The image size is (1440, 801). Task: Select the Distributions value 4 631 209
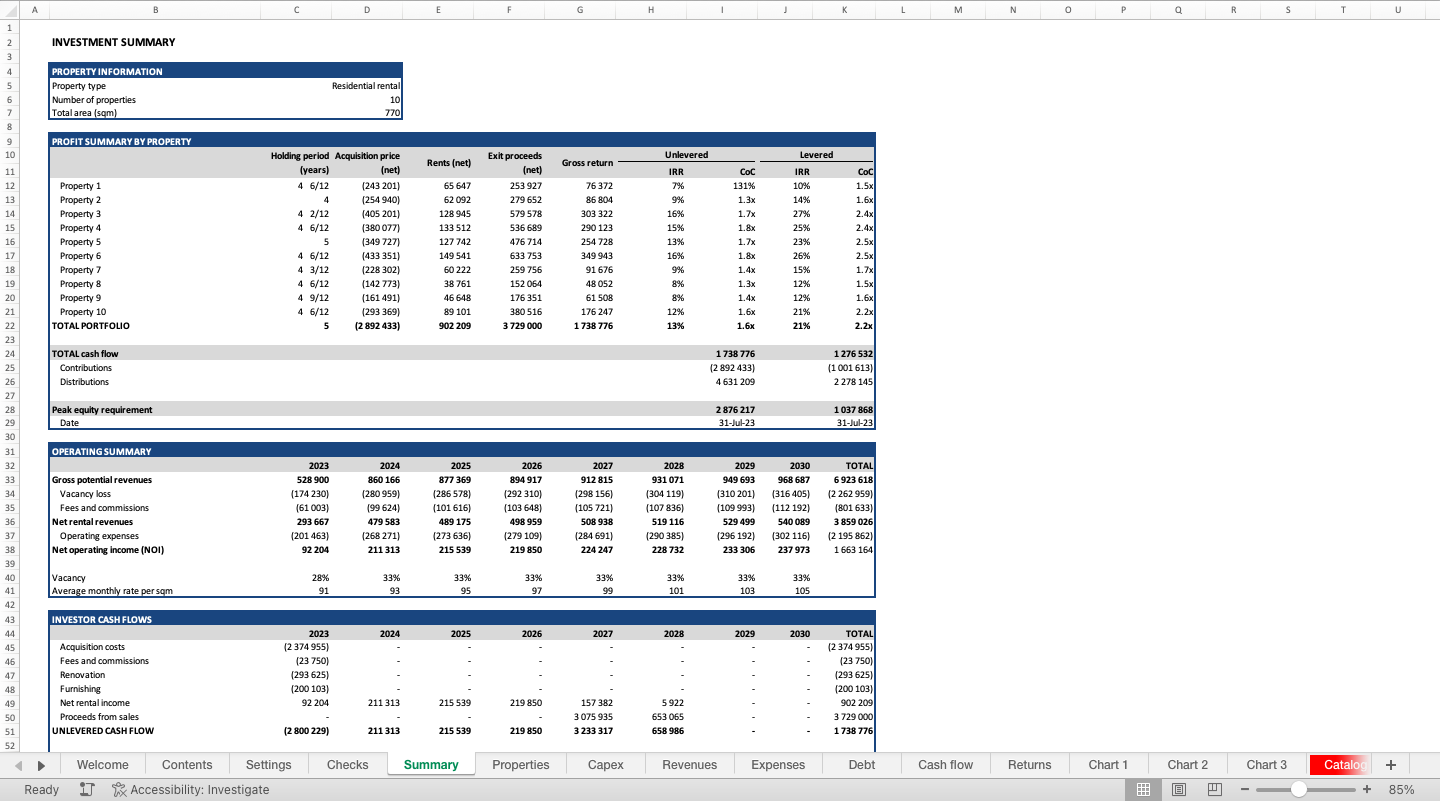pos(735,382)
